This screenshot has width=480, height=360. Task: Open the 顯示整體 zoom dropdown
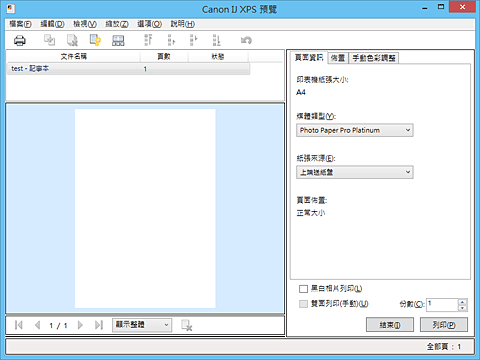point(142,325)
